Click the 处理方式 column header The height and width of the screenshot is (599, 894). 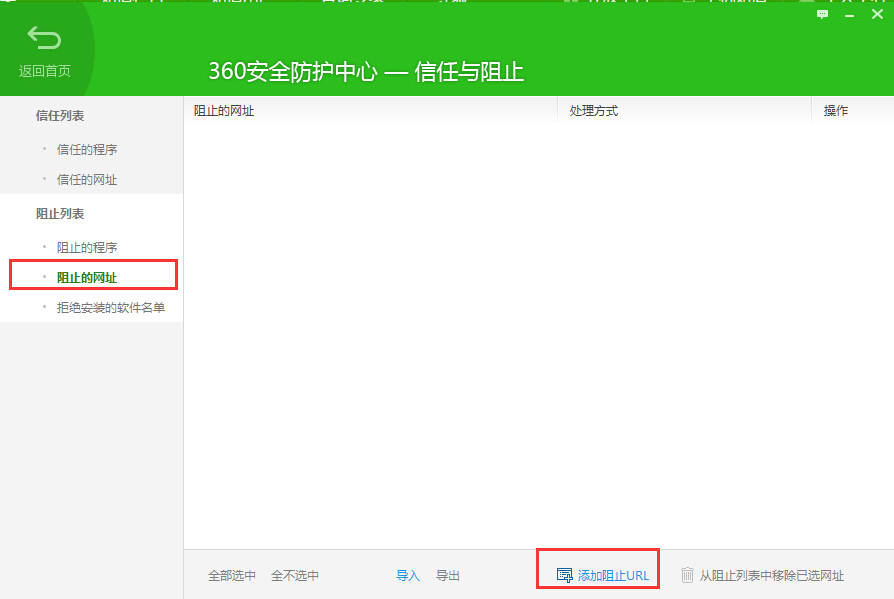[594, 111]
